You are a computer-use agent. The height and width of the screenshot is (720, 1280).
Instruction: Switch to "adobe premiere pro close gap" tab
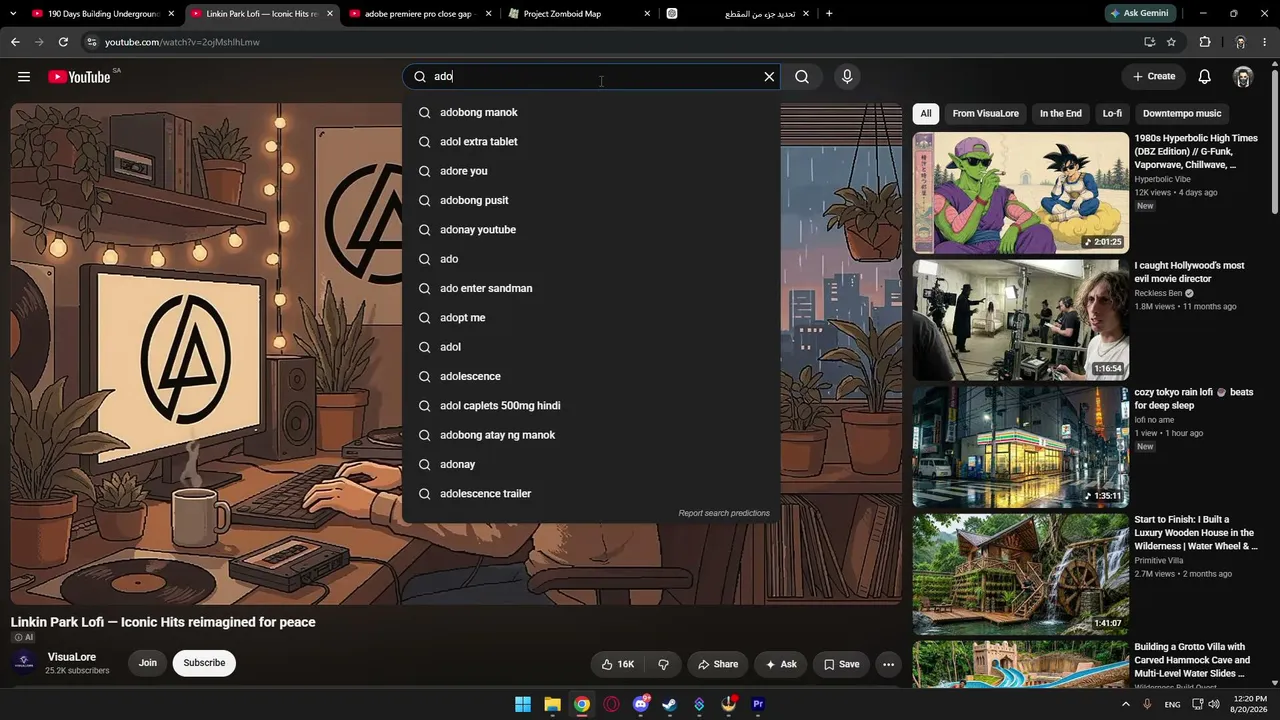(x=418, y=14)
